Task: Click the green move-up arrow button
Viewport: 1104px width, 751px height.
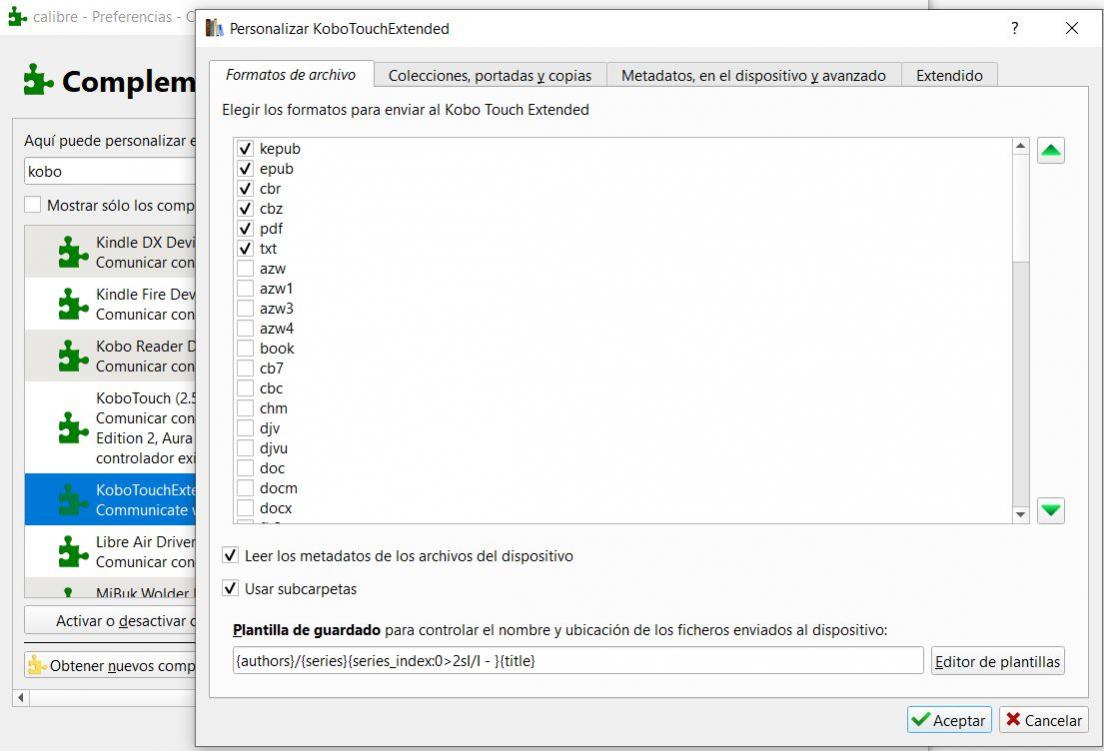Action: click(1050, 151)
